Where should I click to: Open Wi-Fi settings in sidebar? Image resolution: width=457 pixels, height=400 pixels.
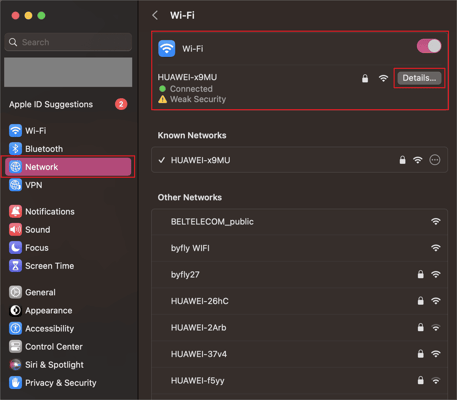(68, 131)
